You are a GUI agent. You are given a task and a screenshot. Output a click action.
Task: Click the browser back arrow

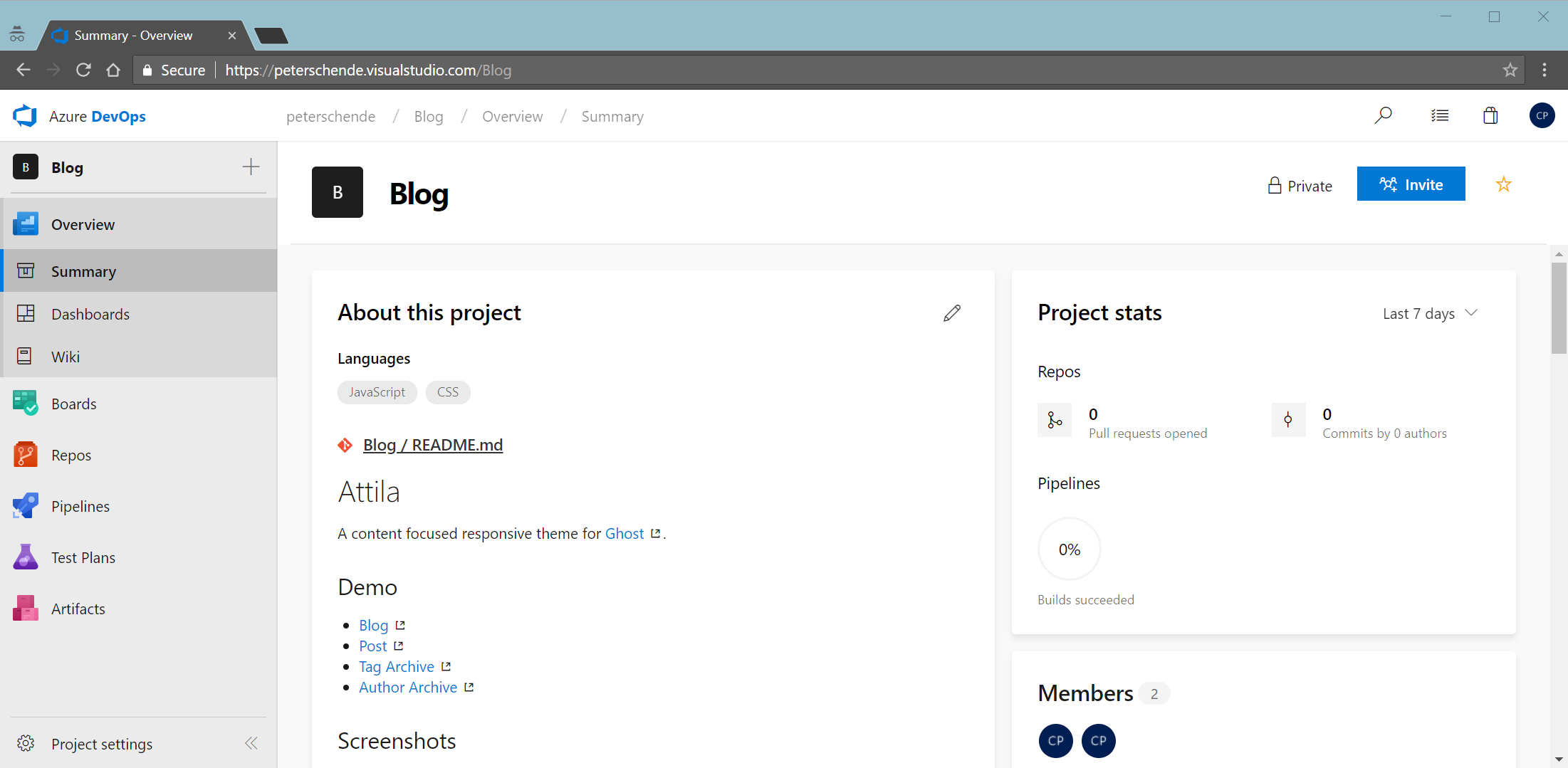pyautogui.click(x=23, y=70)
